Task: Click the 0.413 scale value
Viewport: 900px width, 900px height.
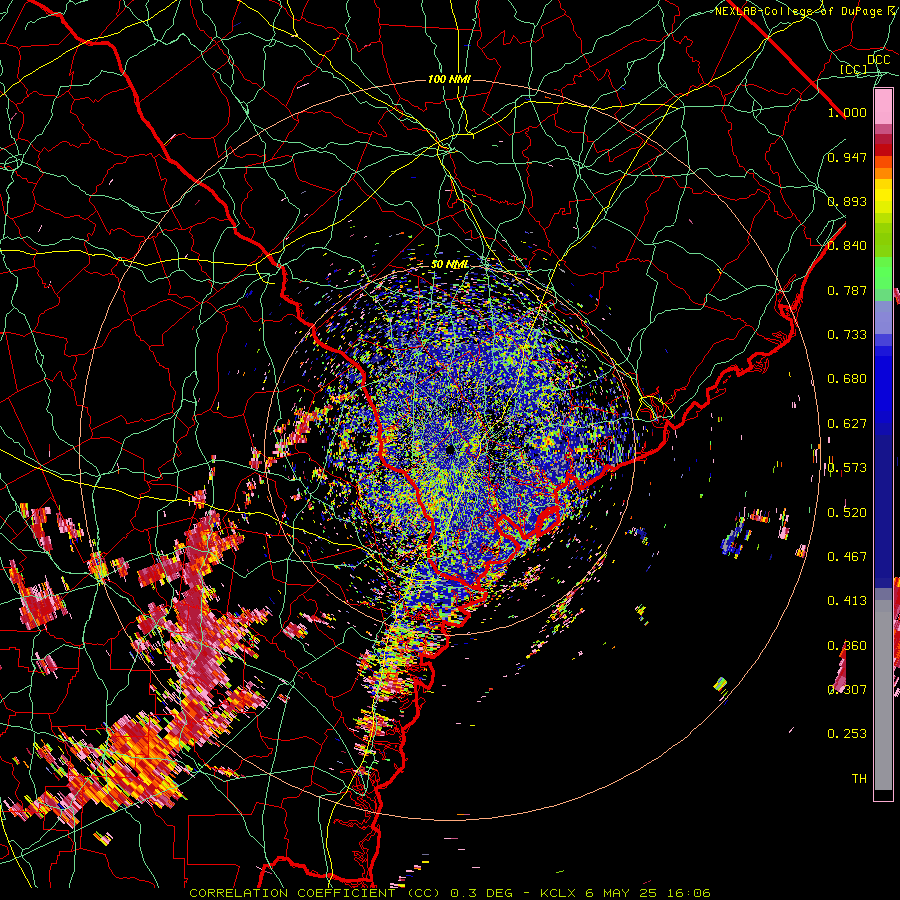Action: pyautogui.click(x=847, y=601)
